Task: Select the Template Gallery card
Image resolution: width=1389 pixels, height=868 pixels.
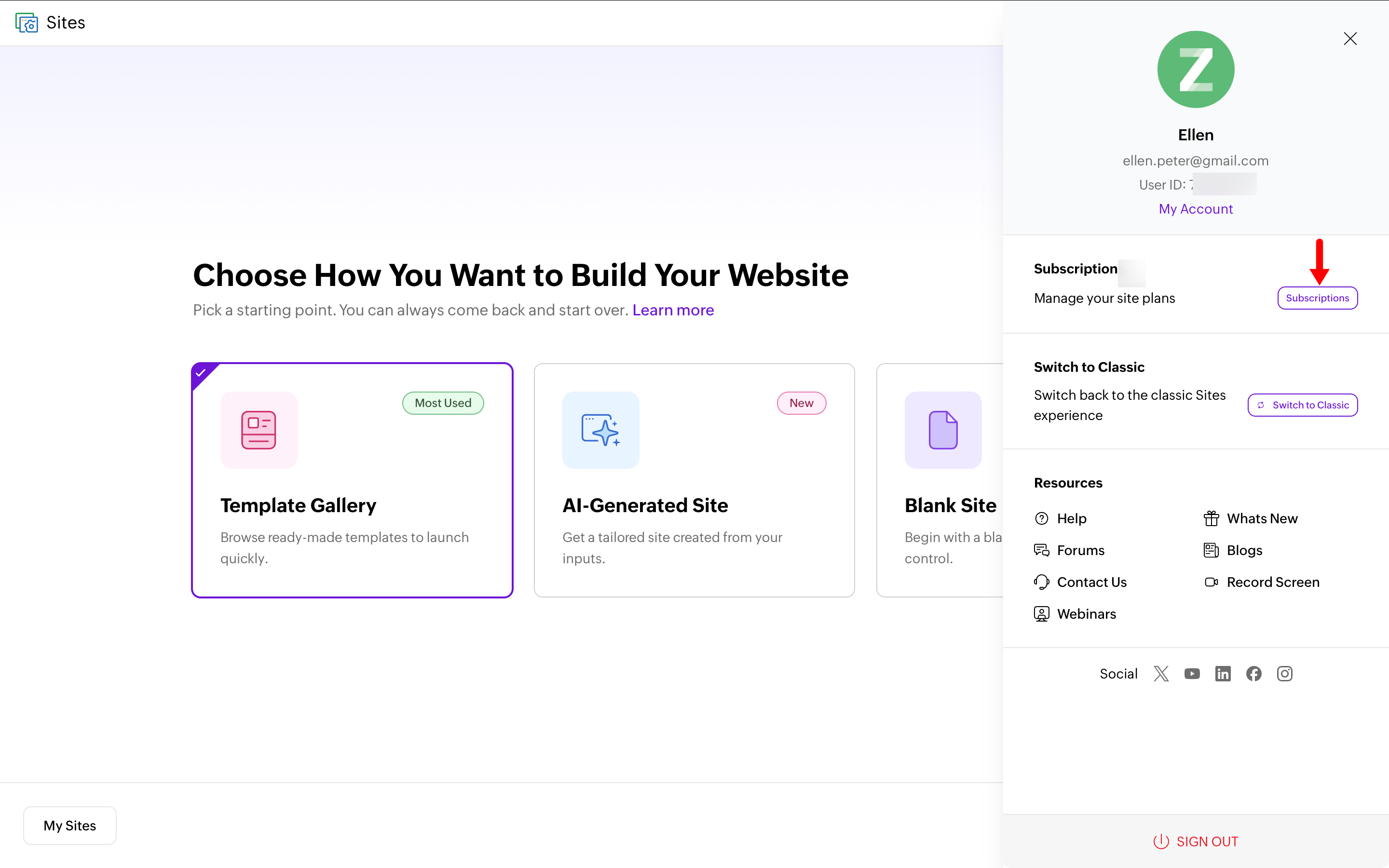Action: (x=352, y=480)
